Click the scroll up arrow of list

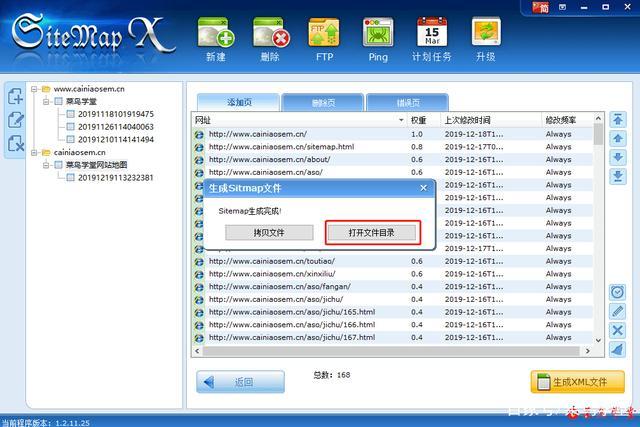pyautogui.click(x=598, y=118)
